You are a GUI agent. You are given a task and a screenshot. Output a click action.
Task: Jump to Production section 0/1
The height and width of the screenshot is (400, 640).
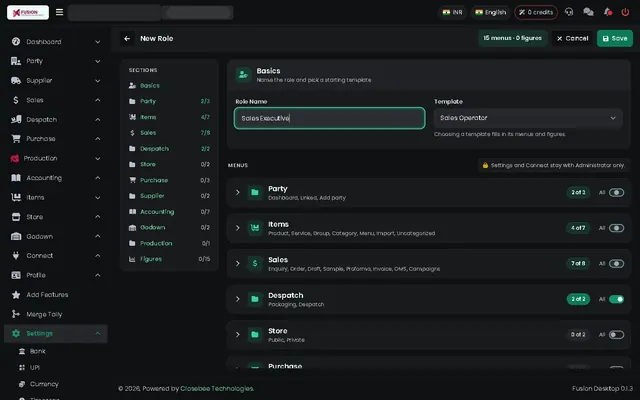tap(169, 243)
